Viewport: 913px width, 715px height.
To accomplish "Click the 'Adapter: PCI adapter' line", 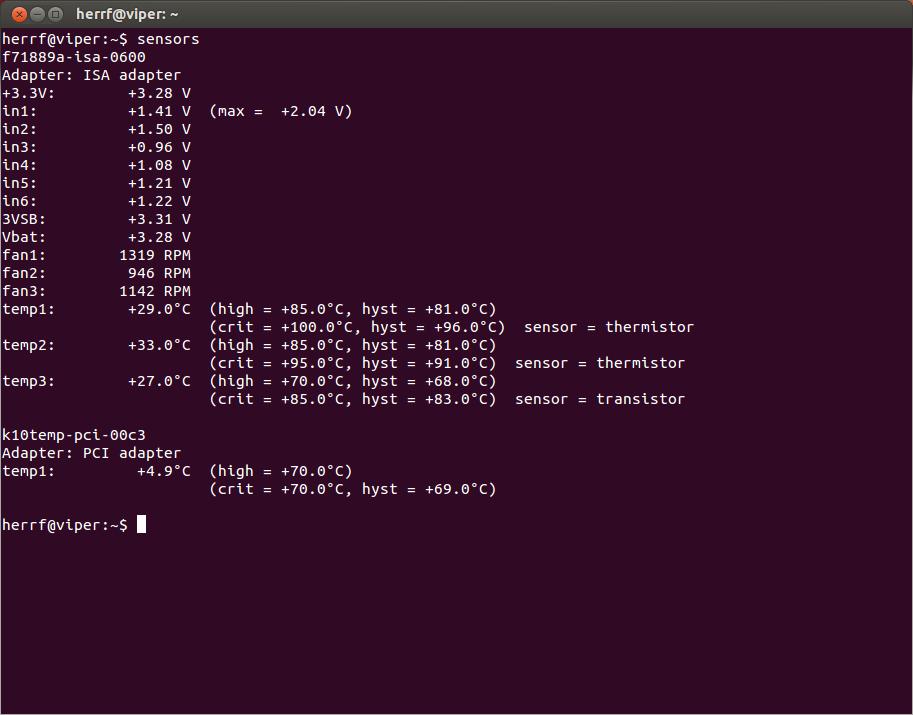I will 92,453.
